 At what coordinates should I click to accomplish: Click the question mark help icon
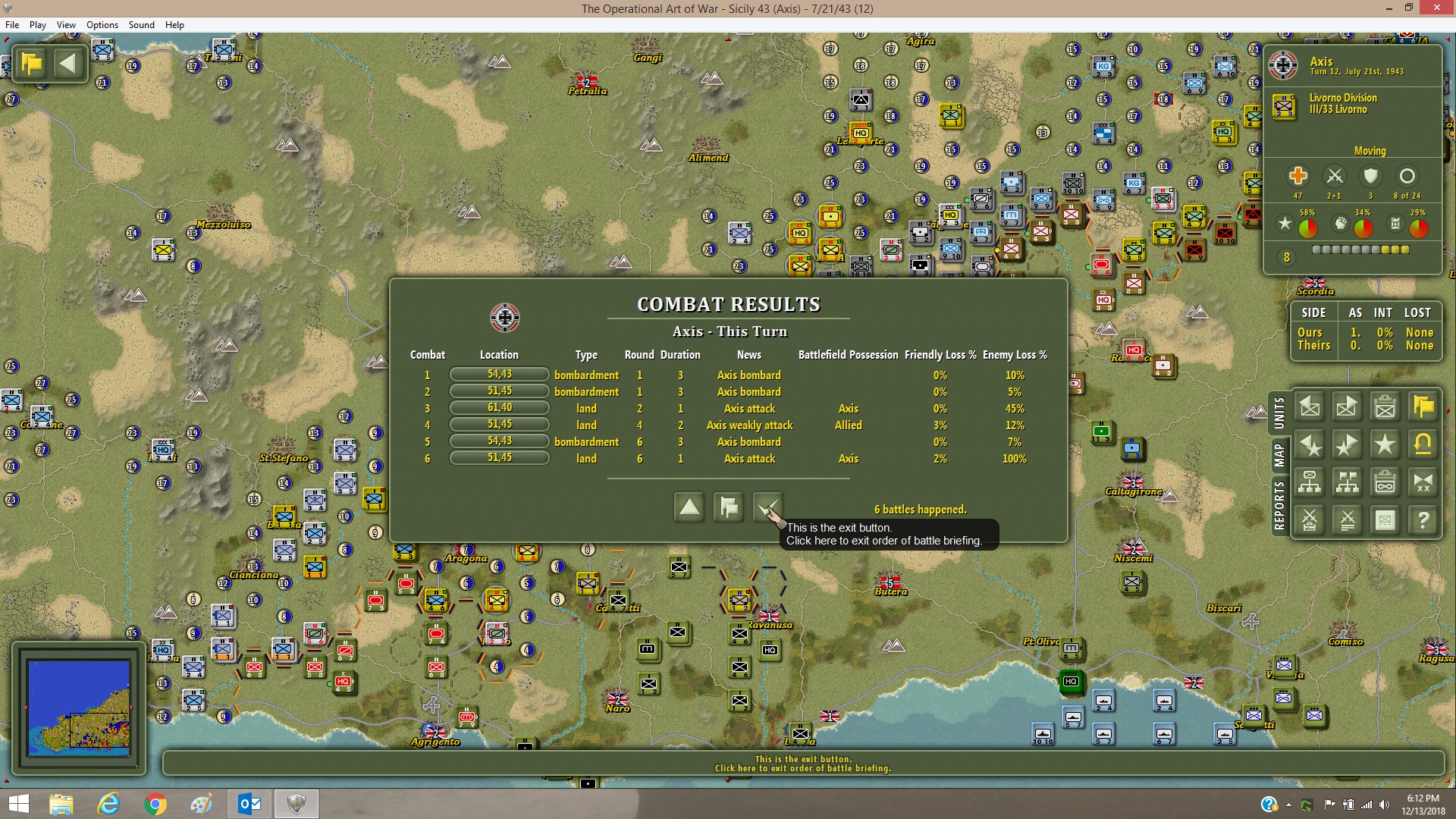point(1423,520)
